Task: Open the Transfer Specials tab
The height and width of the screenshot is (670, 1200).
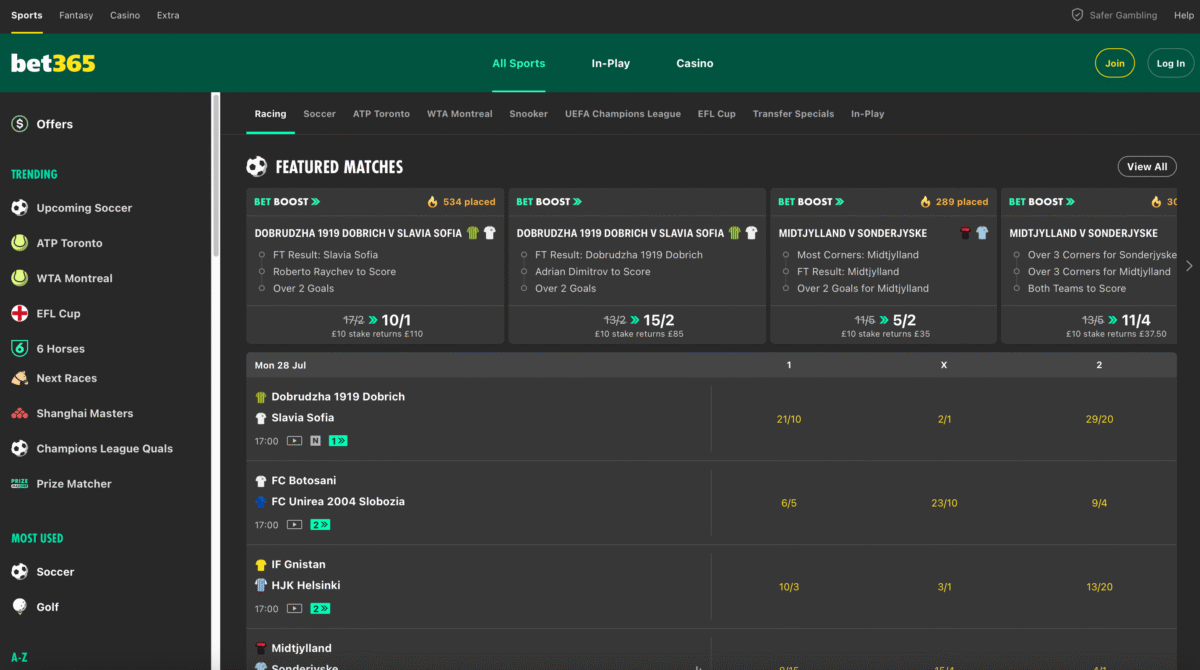Action: tap(793, 114)
